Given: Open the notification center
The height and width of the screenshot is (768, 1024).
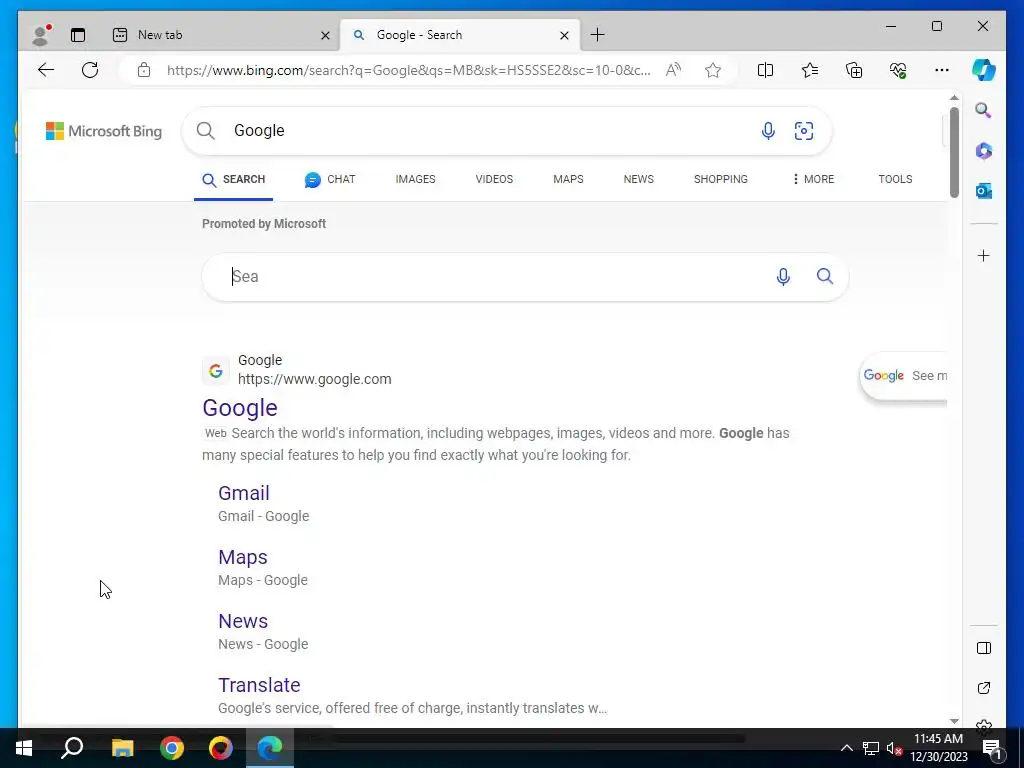Looking at the screenshot, I should (x=992, y=748).
